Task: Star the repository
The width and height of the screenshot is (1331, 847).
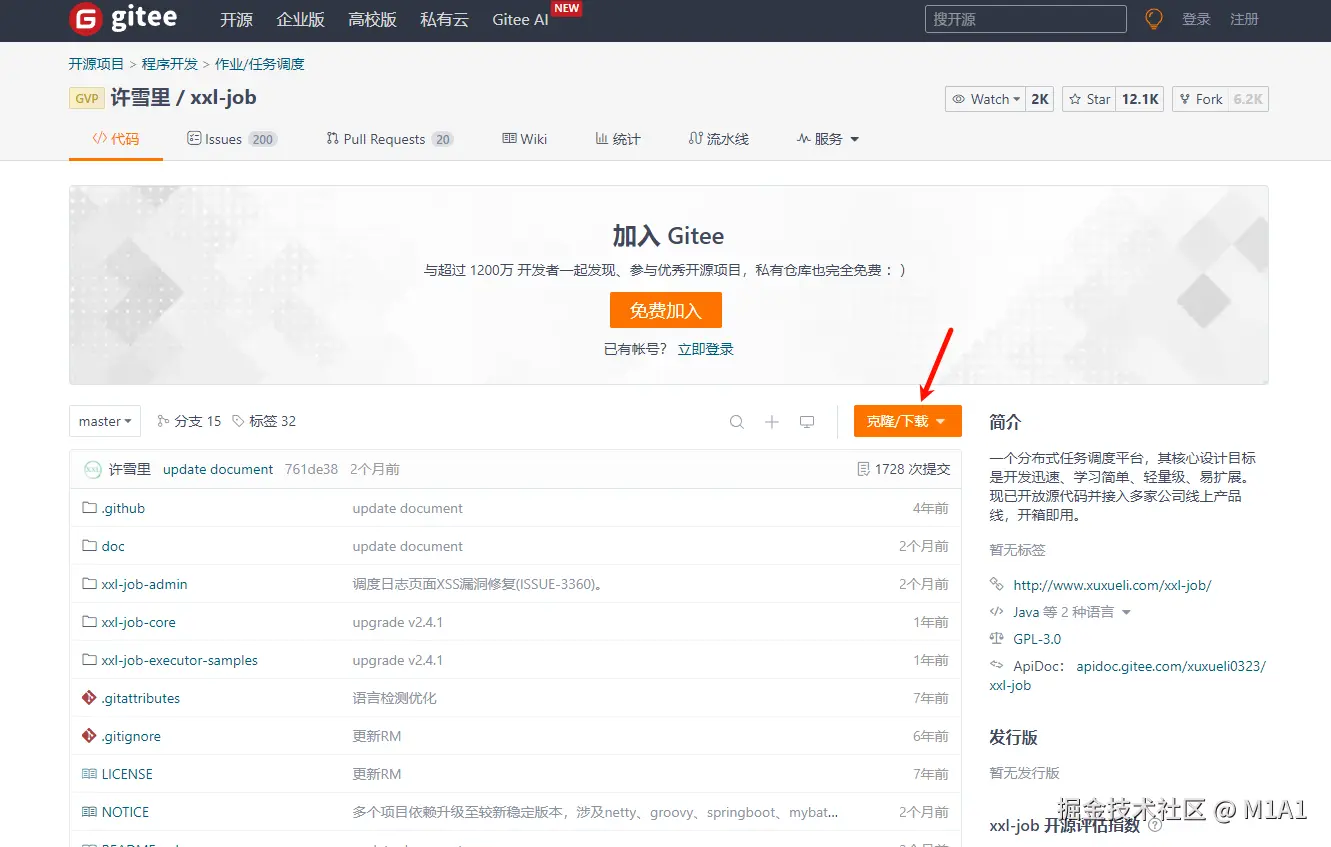Action: (x=1089, y=99)
